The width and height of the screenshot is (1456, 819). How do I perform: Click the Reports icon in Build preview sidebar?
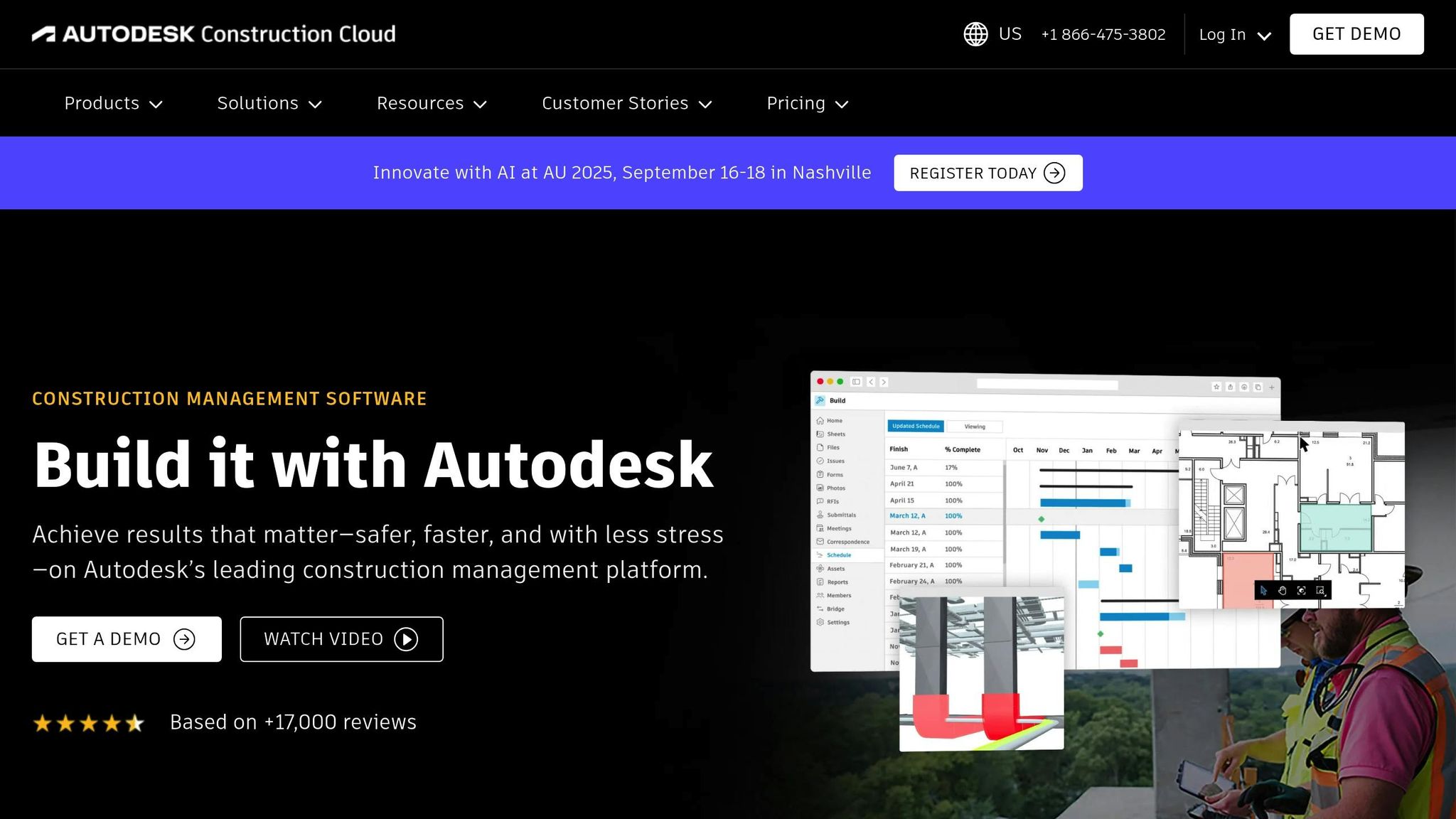click(820, 582)
